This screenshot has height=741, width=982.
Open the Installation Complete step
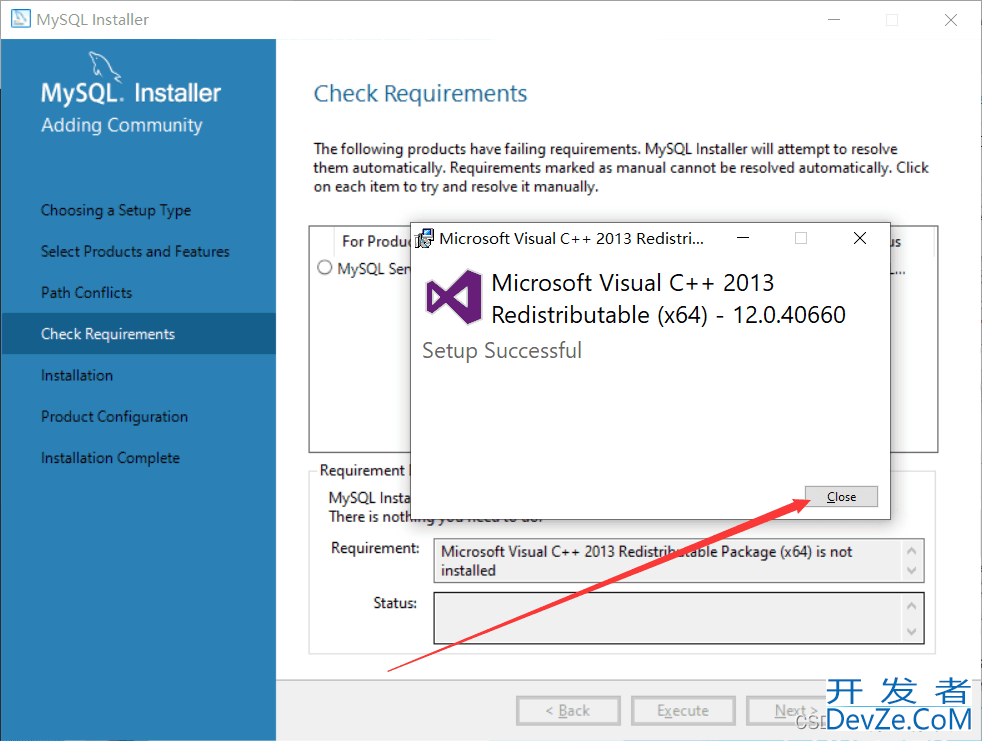[110, 459]
